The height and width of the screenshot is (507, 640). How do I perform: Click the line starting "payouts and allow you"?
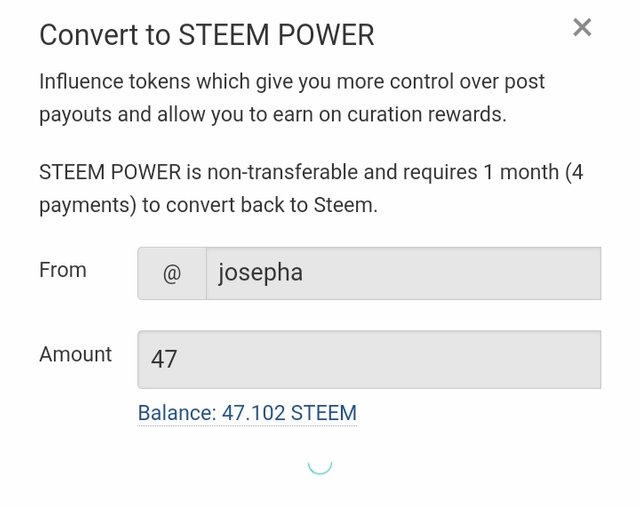[272, 114]
